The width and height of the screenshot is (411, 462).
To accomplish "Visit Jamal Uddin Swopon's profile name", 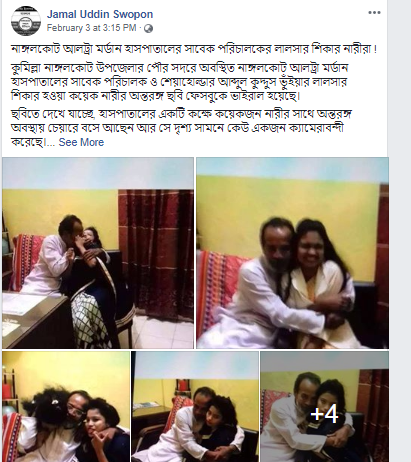I will pyautogui.click(x=100, y=14).
